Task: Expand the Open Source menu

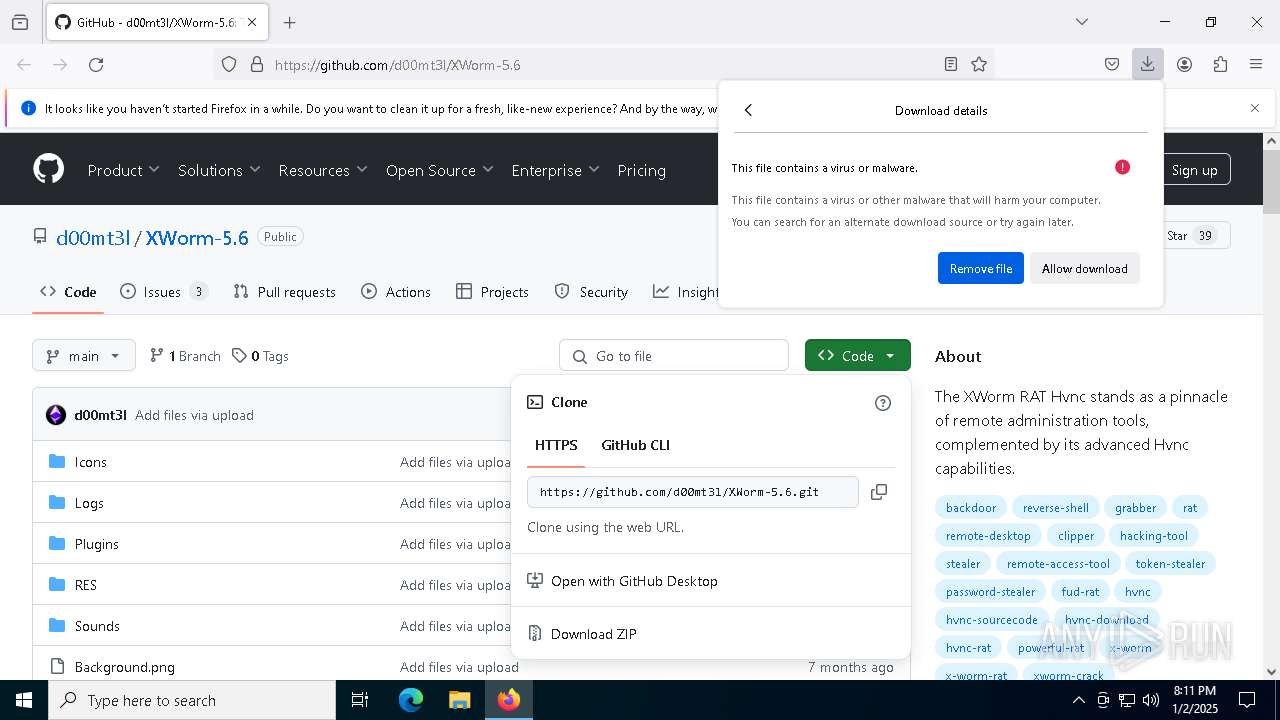Action: [x=440, y=170]
